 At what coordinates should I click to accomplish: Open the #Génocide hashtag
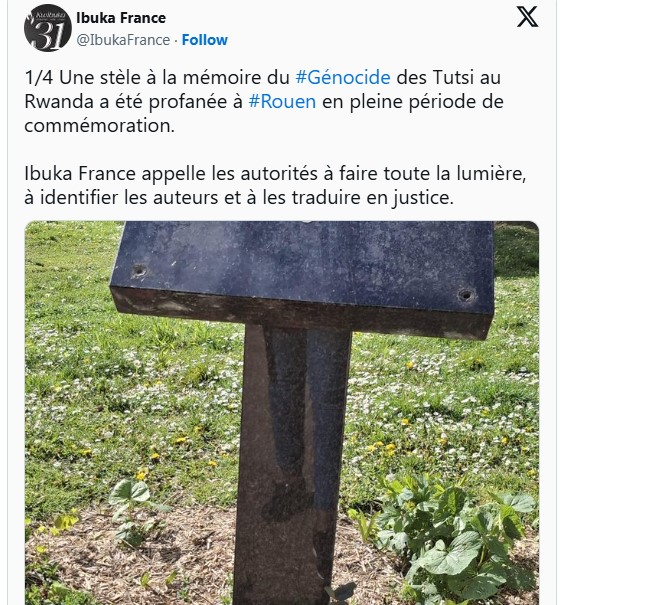[343, 78]
